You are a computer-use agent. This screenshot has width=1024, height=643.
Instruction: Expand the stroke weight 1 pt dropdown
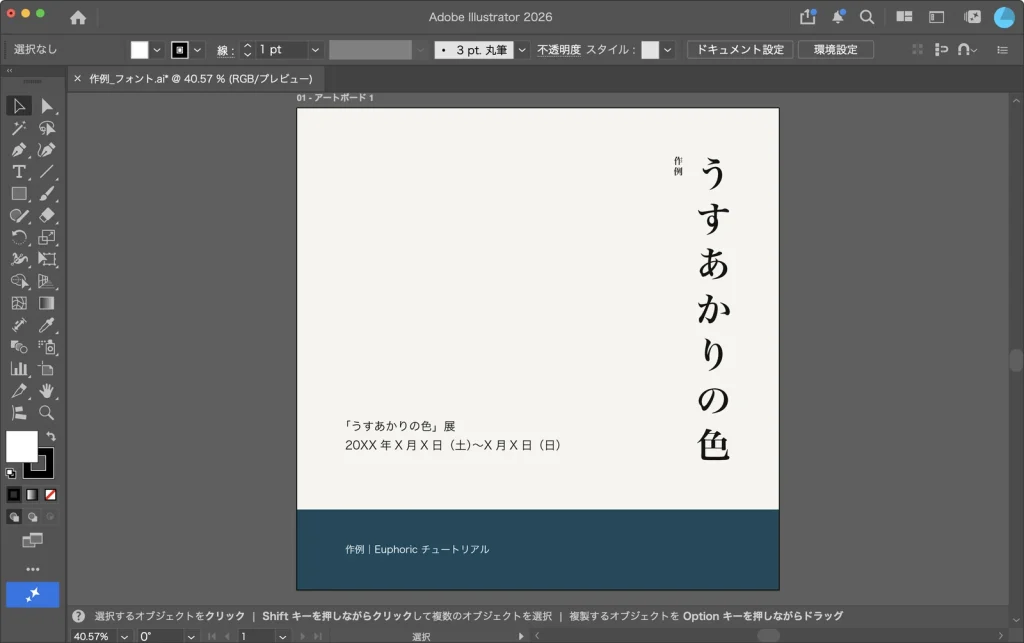pos(315,50)
